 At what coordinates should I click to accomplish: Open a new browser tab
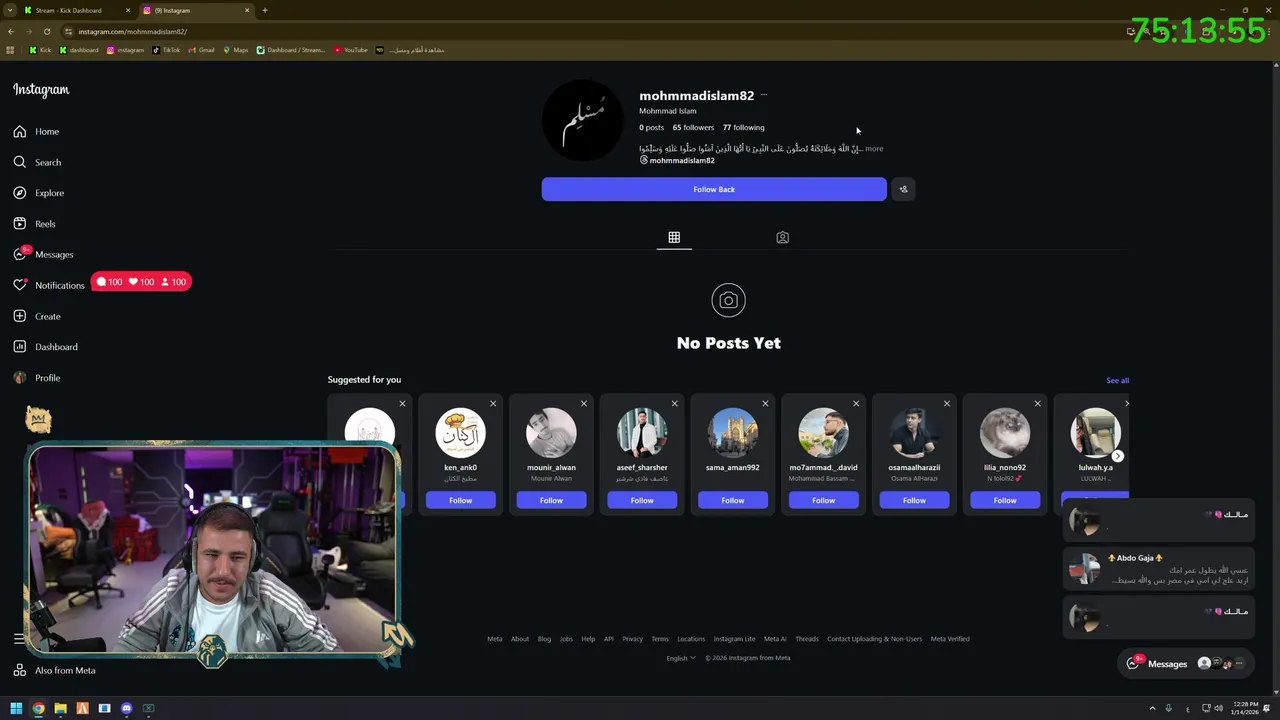click(x=265, y=10)
